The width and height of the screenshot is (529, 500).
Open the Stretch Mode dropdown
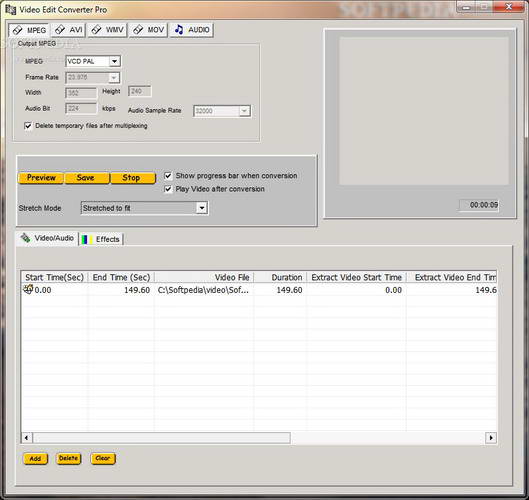pyautogui.click(x=202, y=208)
